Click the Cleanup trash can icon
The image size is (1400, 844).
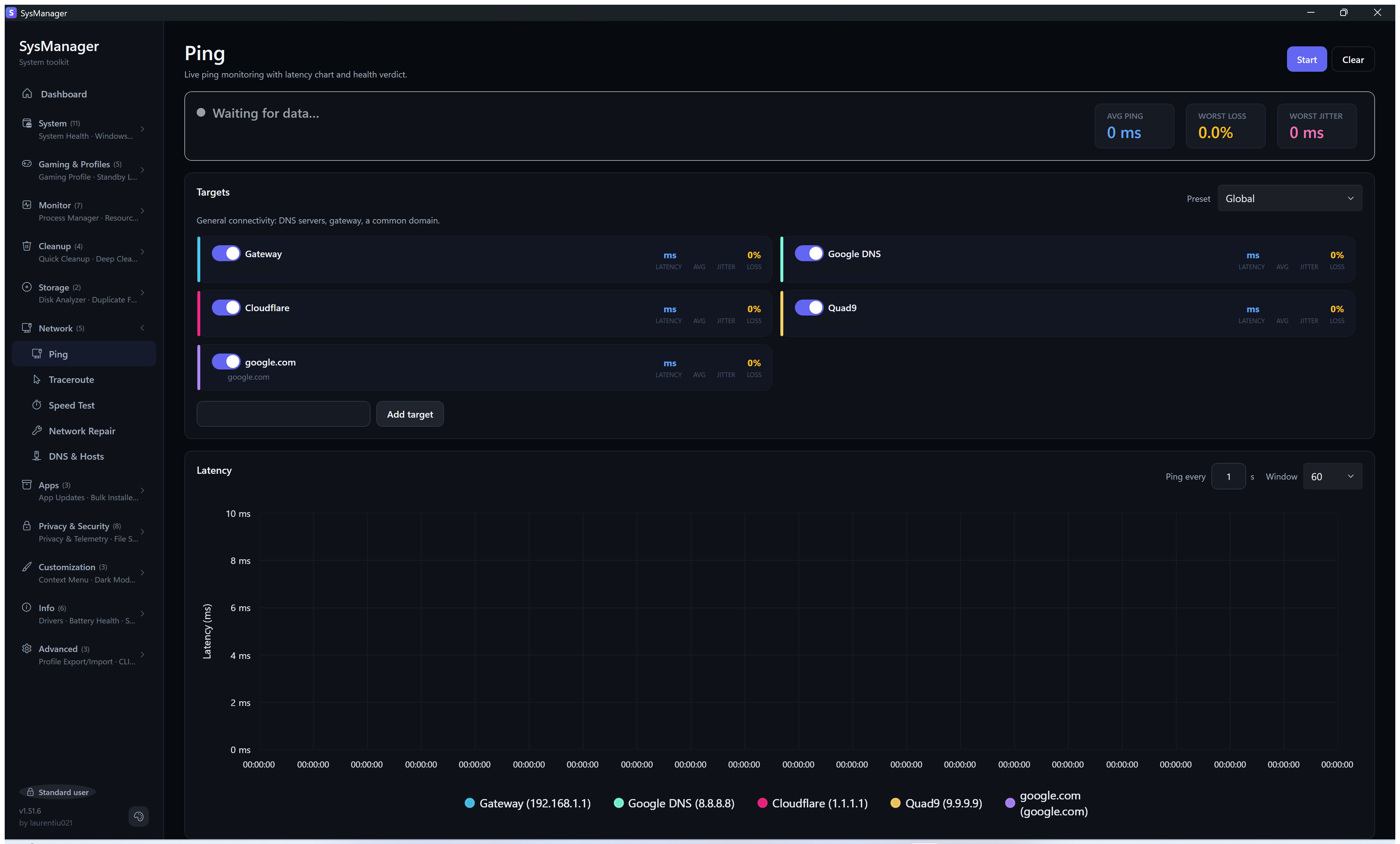click(27, 246)
